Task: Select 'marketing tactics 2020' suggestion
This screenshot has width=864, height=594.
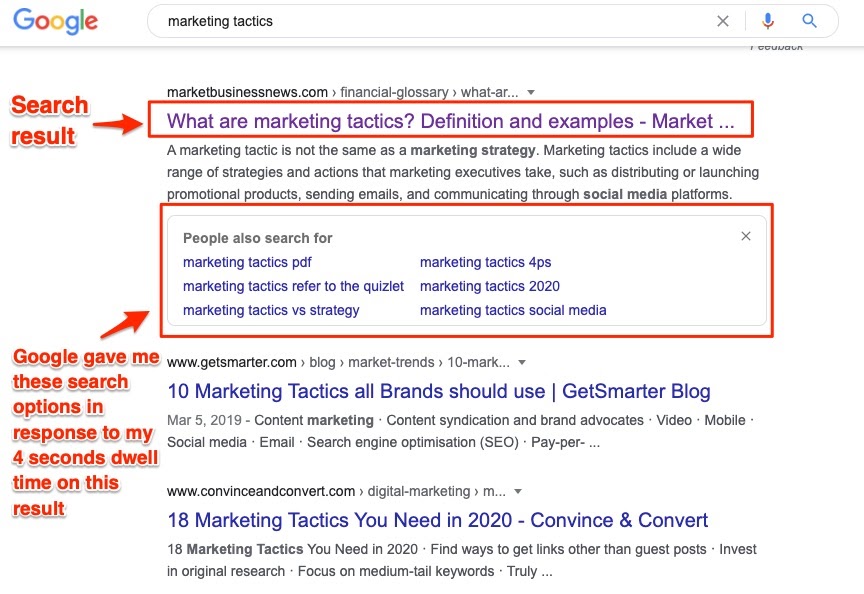Action: point(489,287)
